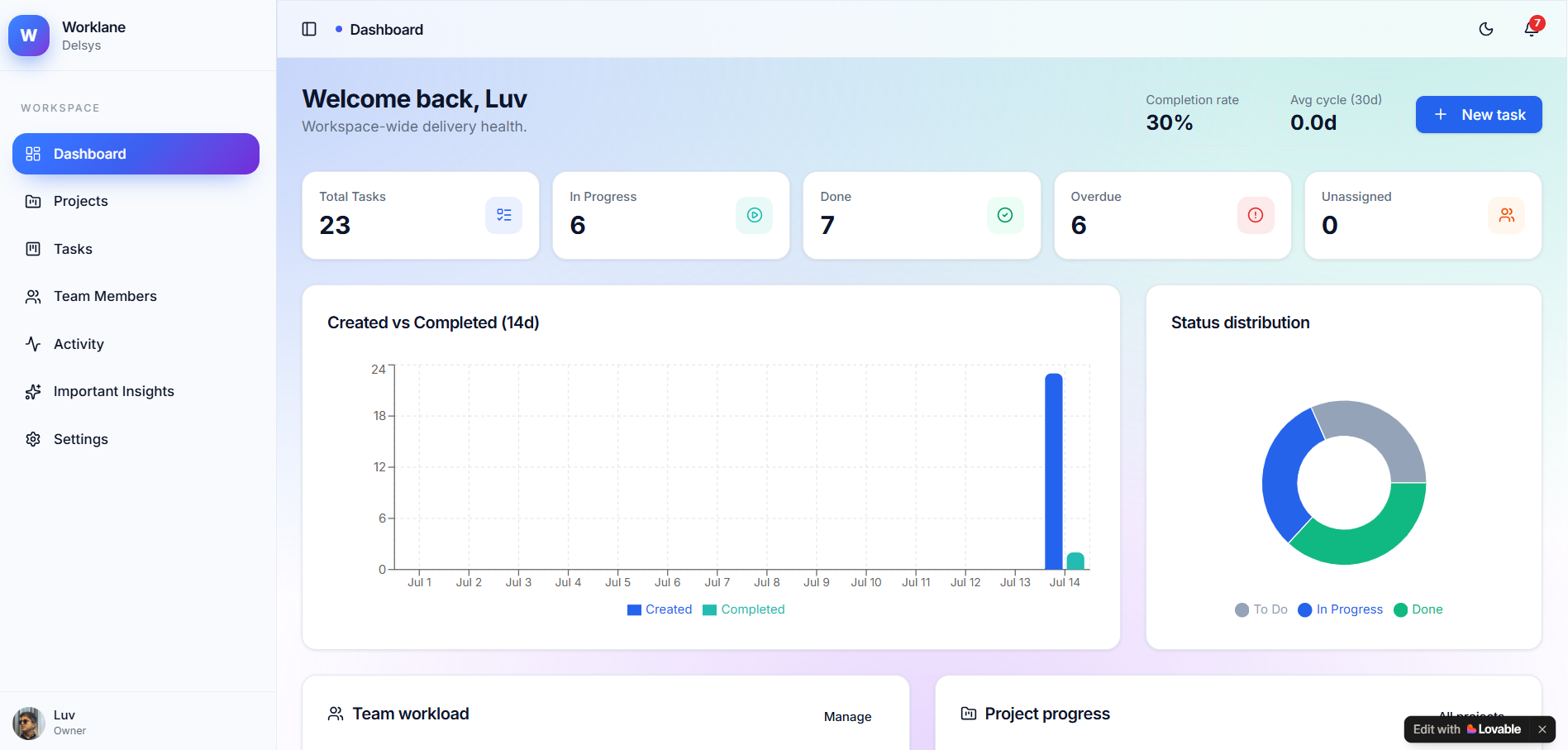Go to Projects in the sidebar
The height and width of the screenshot is (750, 1568).
(136, 201)
